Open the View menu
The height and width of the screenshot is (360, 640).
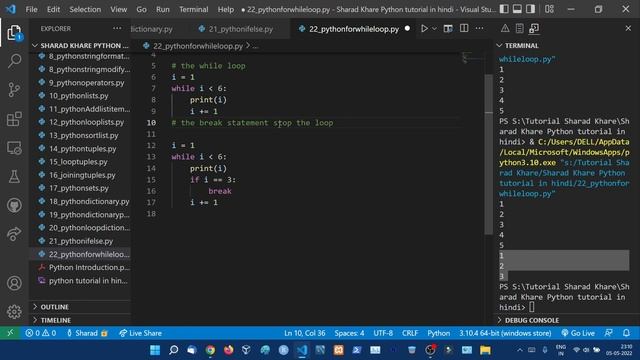click(118, 9)
